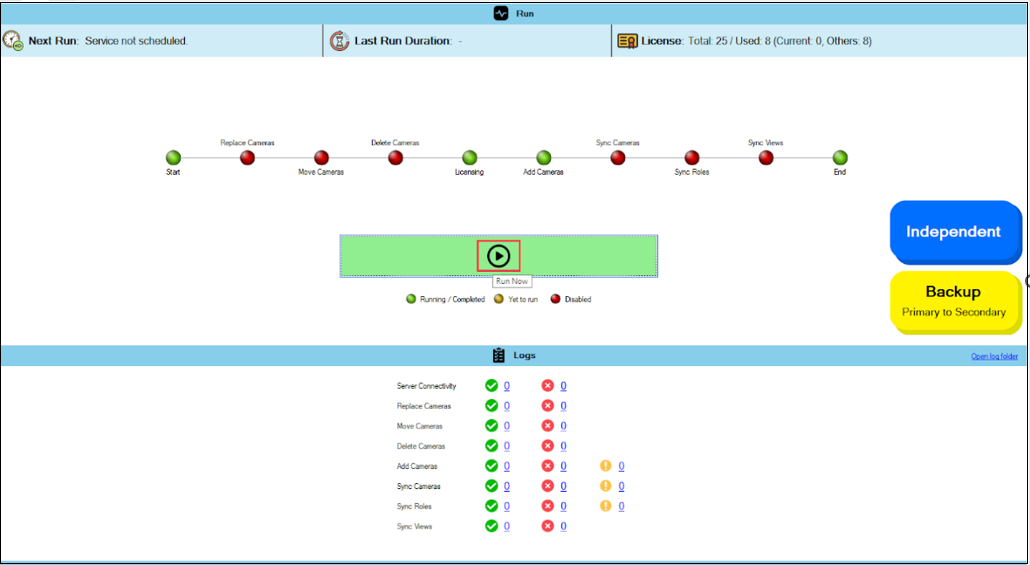The width and height of the screenshot is (1030, 565).
Task: Click the Sync Cameras yellow warning icon
Action: [605, 486]
